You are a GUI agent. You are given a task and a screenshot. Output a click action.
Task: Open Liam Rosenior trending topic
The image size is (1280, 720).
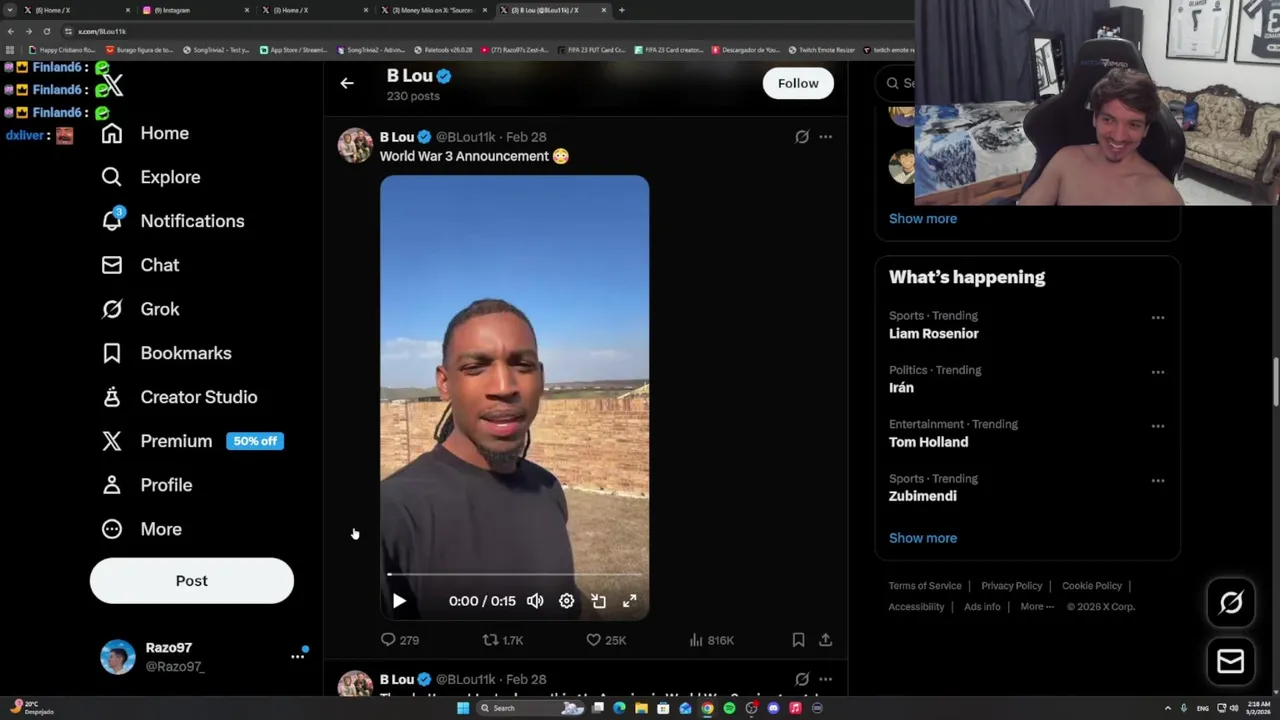934,334
